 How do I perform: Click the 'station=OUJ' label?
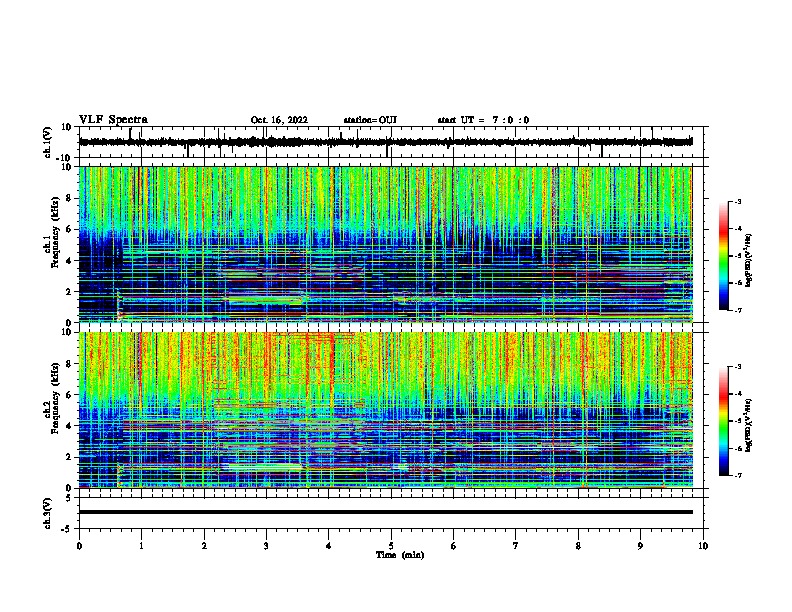click(x=370, y=120)
